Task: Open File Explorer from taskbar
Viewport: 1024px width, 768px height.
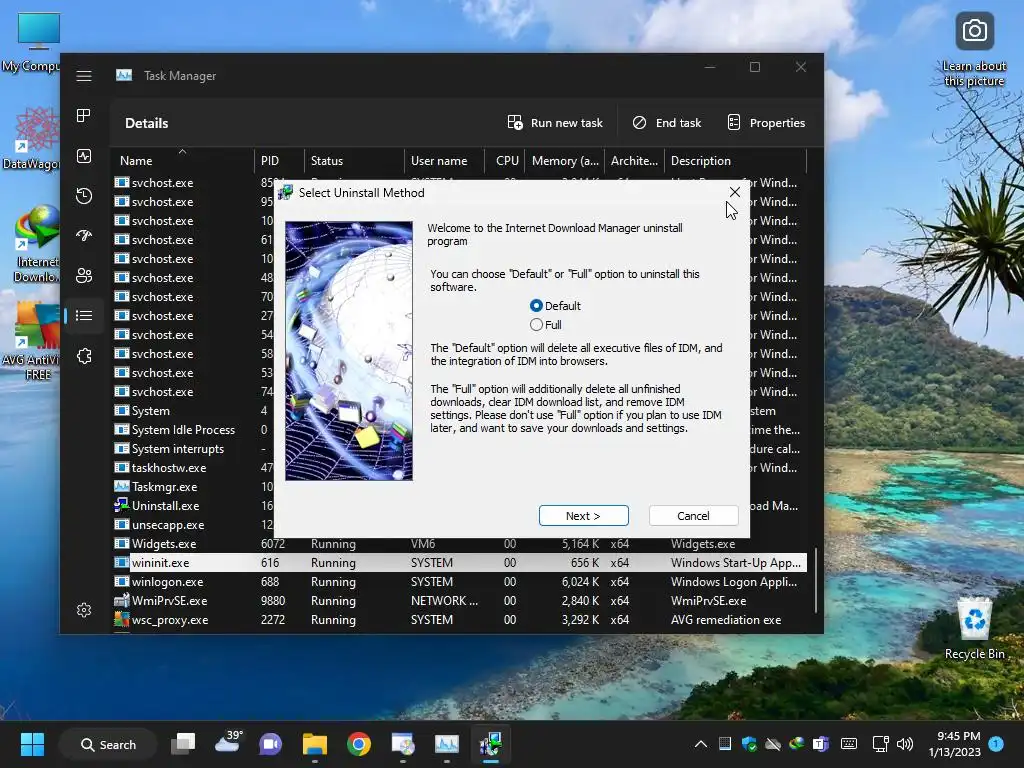Action: coord(315,744)
